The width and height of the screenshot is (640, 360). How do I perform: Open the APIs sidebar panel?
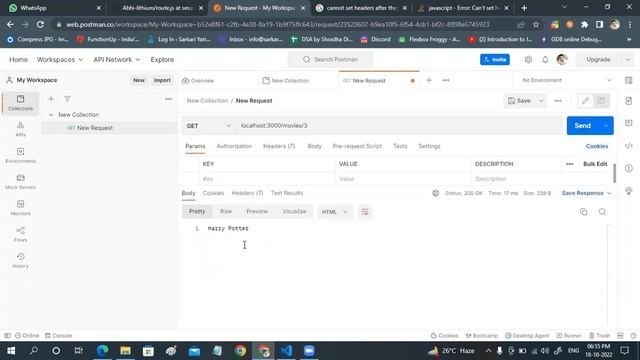(20, 129)
